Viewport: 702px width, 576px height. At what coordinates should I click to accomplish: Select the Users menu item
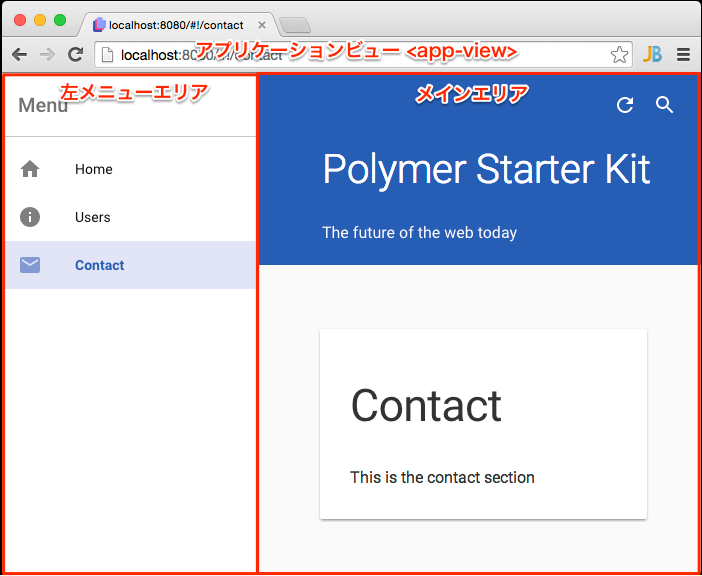(131, 217)
